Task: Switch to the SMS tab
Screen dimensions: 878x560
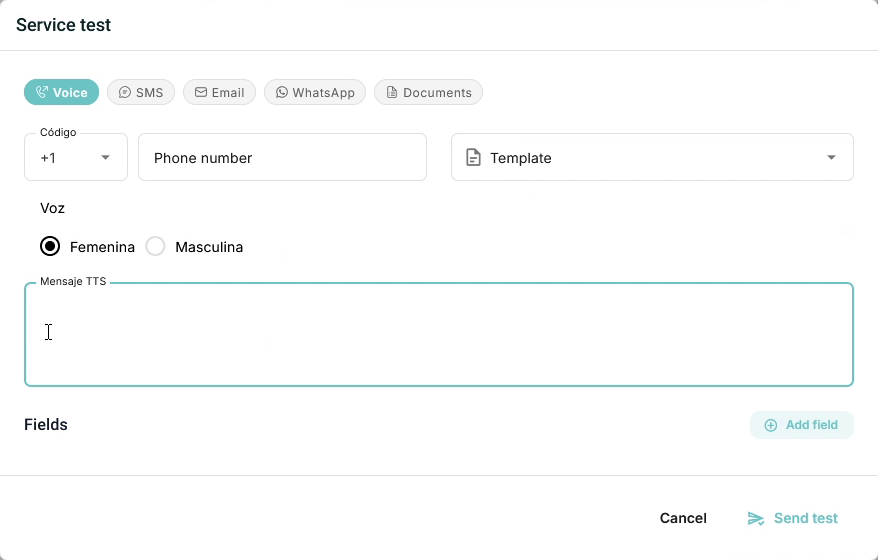Action: 141,92
